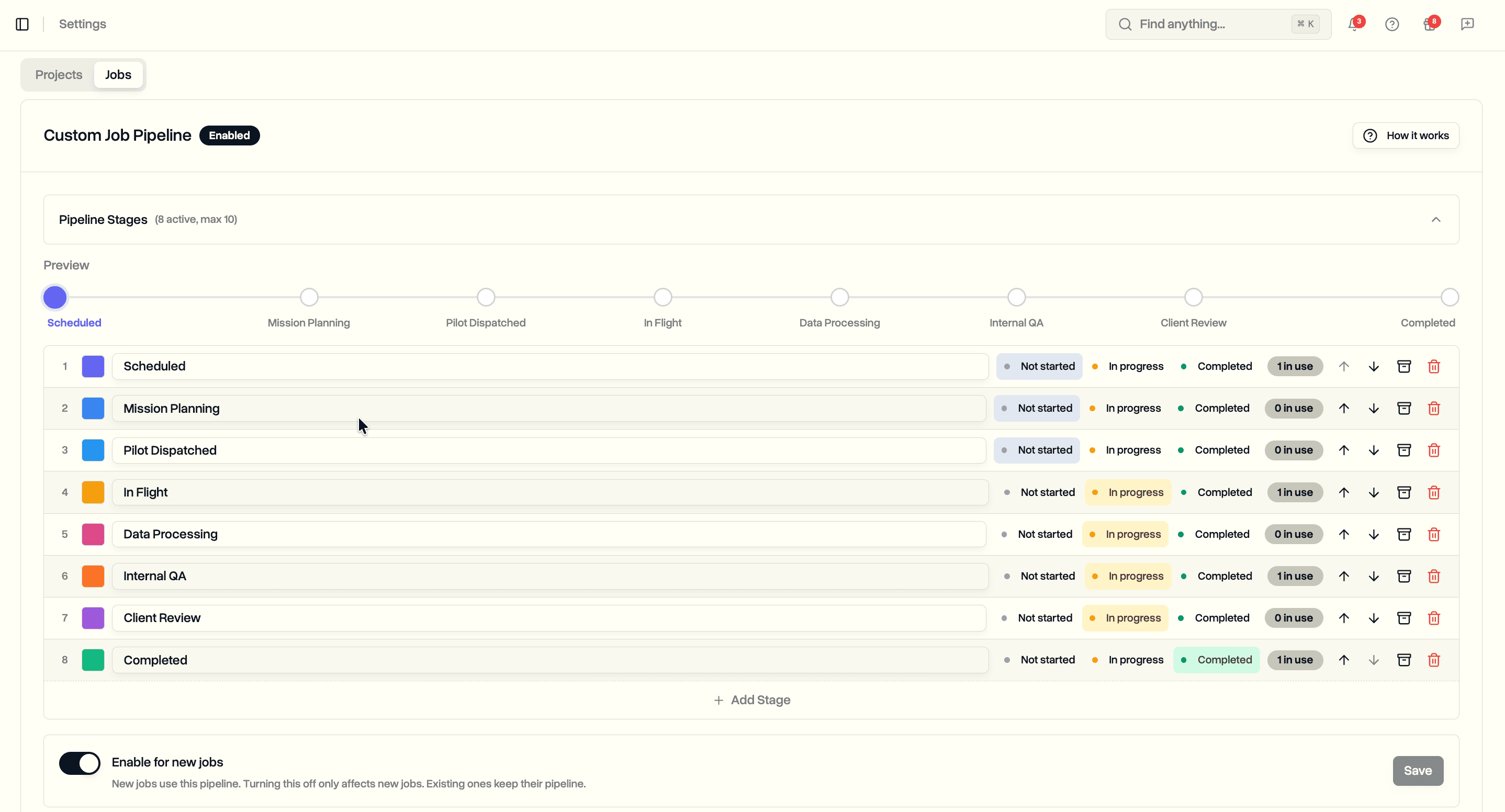The height and width of the screenshot is (812, 1505).
Task: Collapse the Pipeline Stages section
Action: pyautogui.click(x=1436, y=219)
